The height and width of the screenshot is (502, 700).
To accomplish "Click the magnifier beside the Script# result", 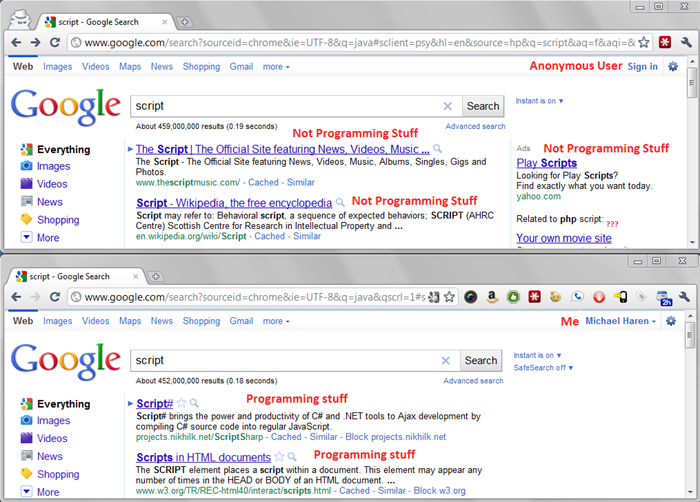I will pyautogui.click(x=194, y=403).
